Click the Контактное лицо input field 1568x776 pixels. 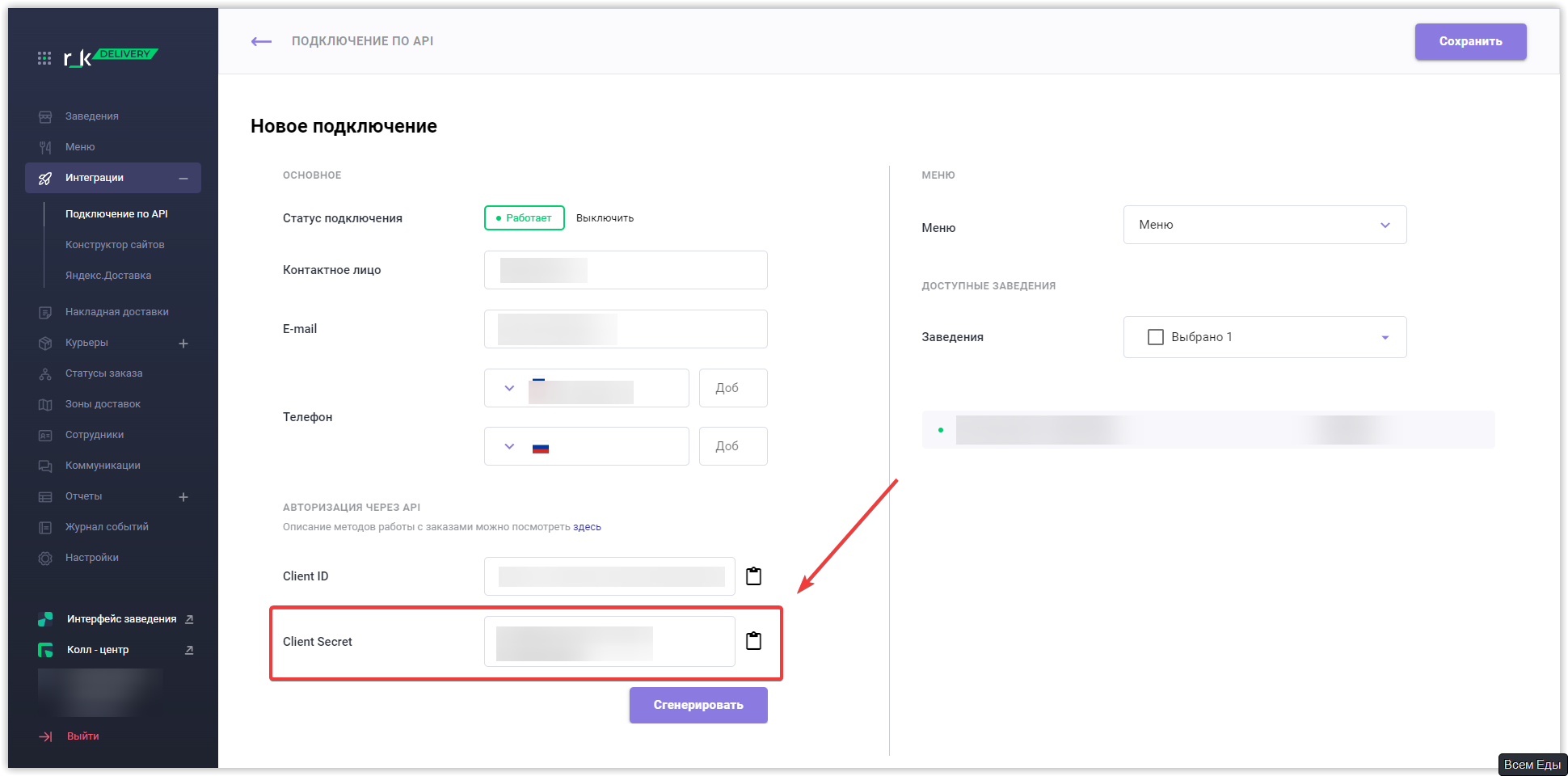click(x=626, y=270)
